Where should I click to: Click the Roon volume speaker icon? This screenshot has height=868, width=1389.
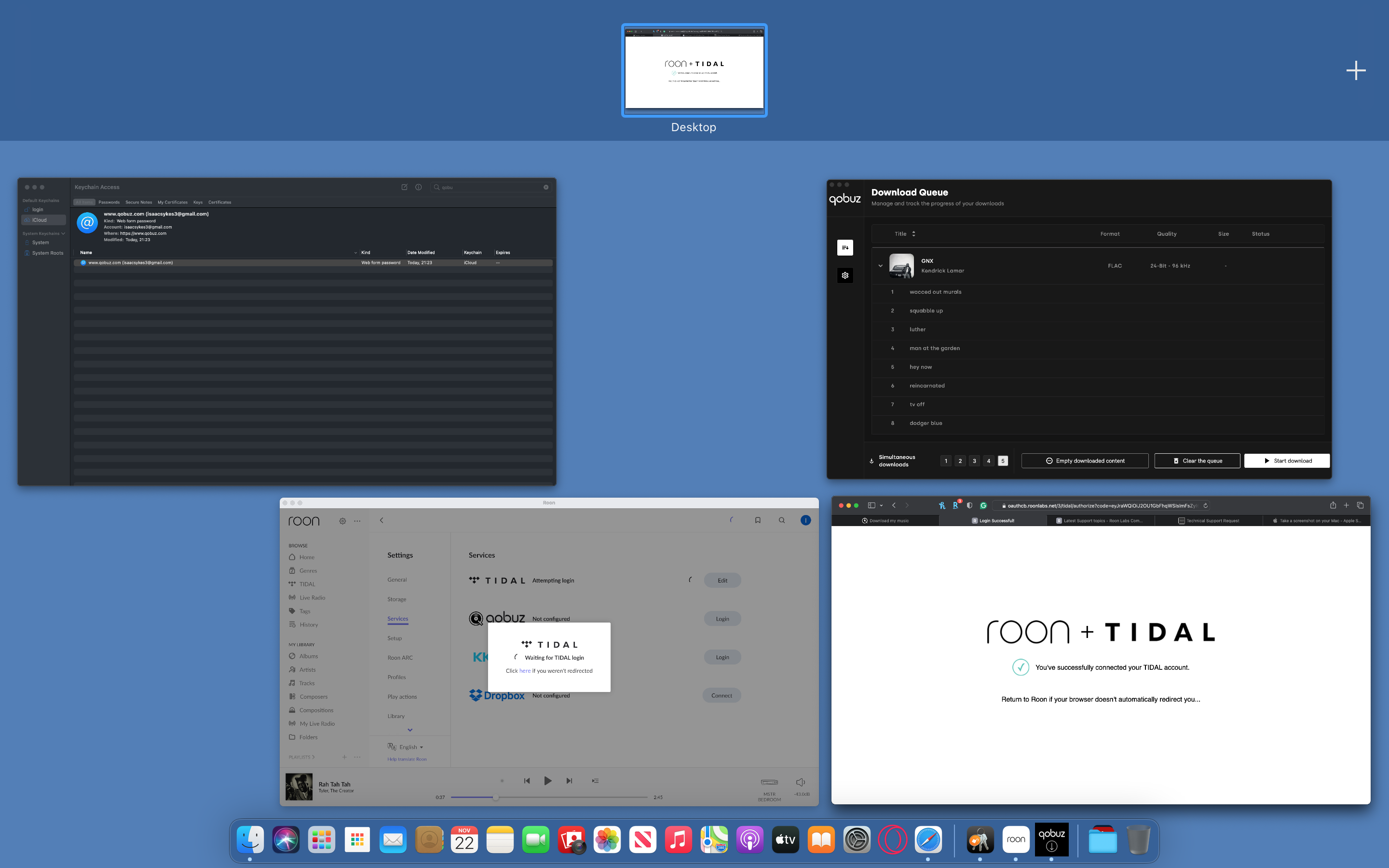pyautogui.click(x=801, y=782)
